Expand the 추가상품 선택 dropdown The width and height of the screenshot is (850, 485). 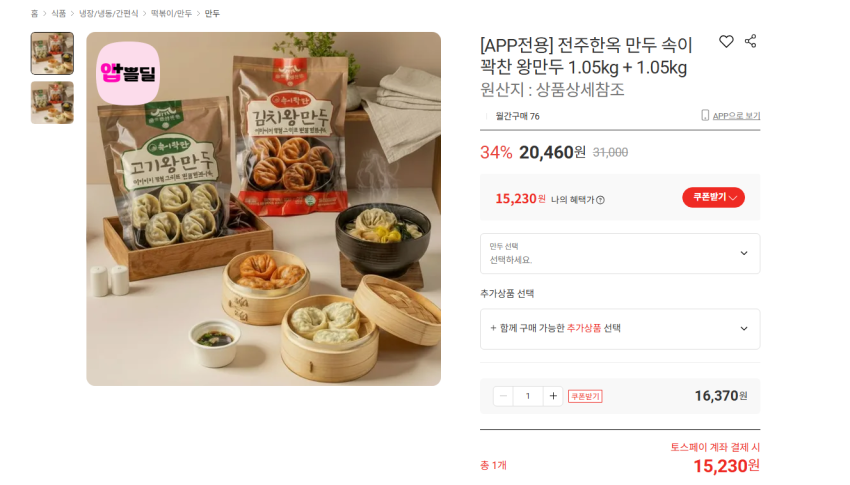coord(620,329)
